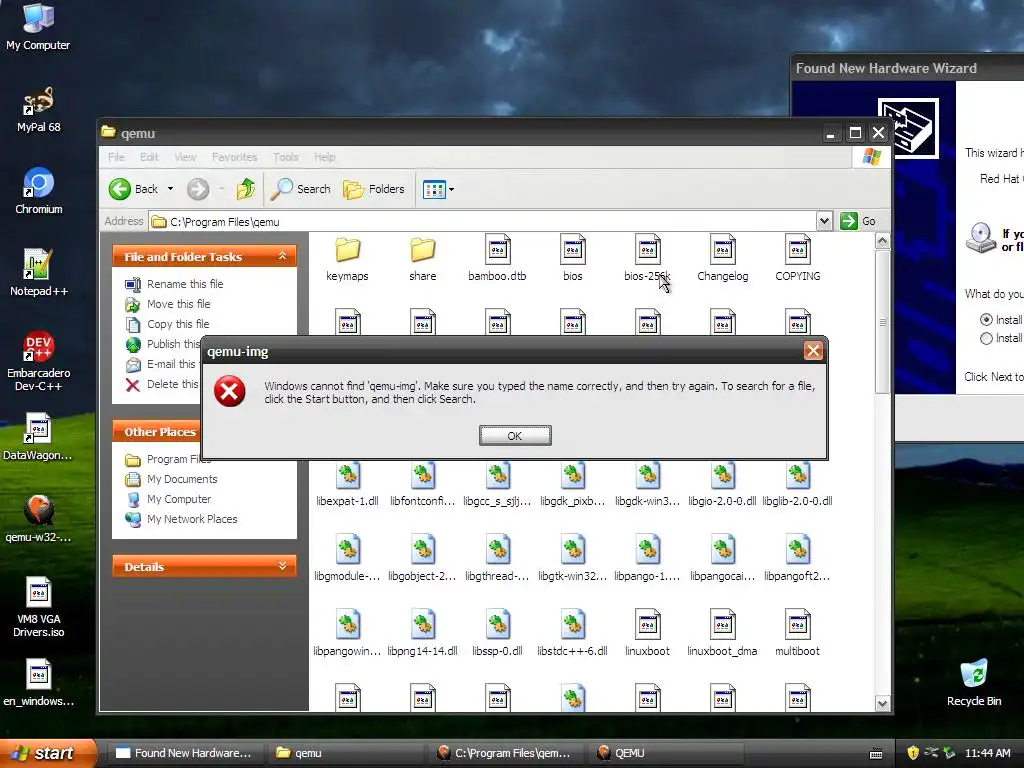Open the File menu
The image size is (1024, 768).
[116, 157]
